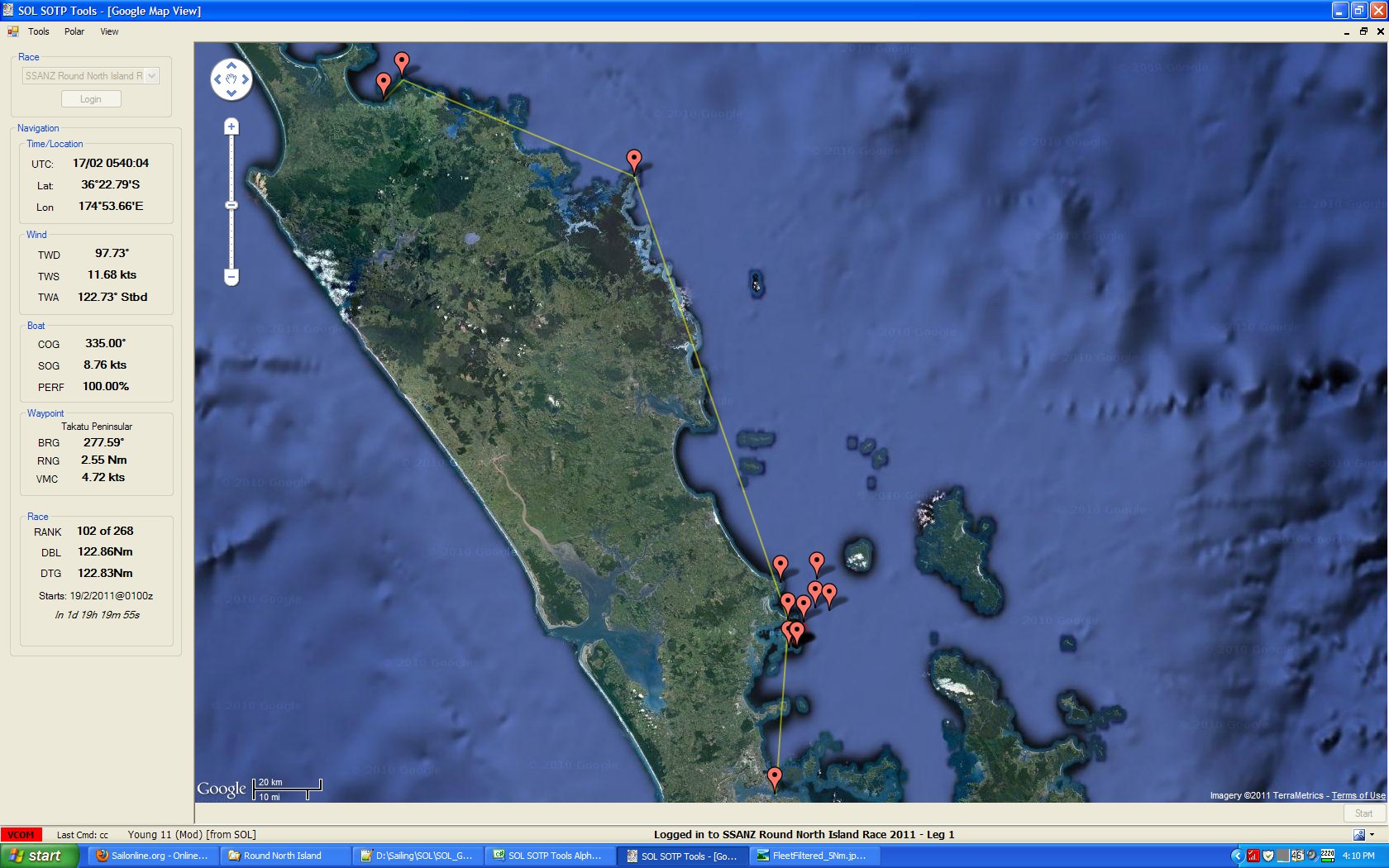1389x868 pixels.
Task: Click the map icon in the status bar
Action: pos(1359,835)
